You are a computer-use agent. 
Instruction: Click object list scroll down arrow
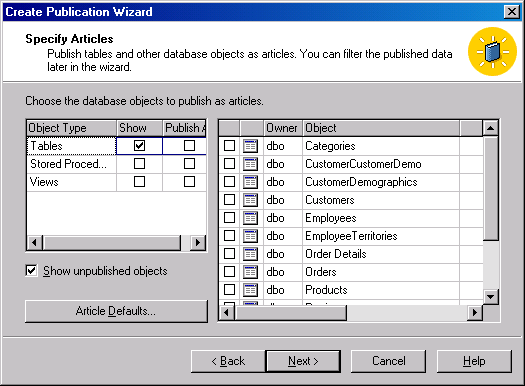(x=491, y=297)
